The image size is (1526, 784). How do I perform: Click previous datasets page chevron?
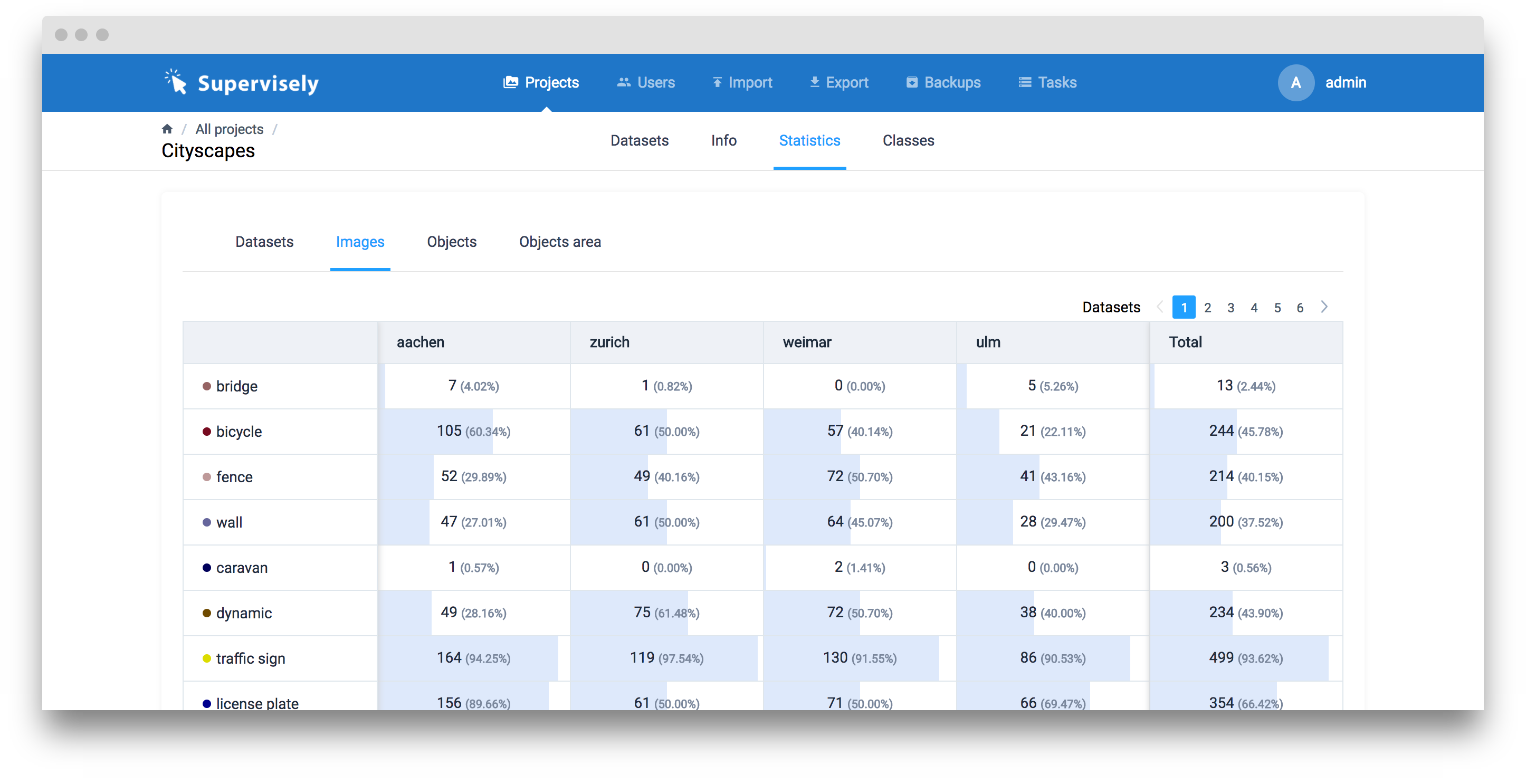(1159, 307)
